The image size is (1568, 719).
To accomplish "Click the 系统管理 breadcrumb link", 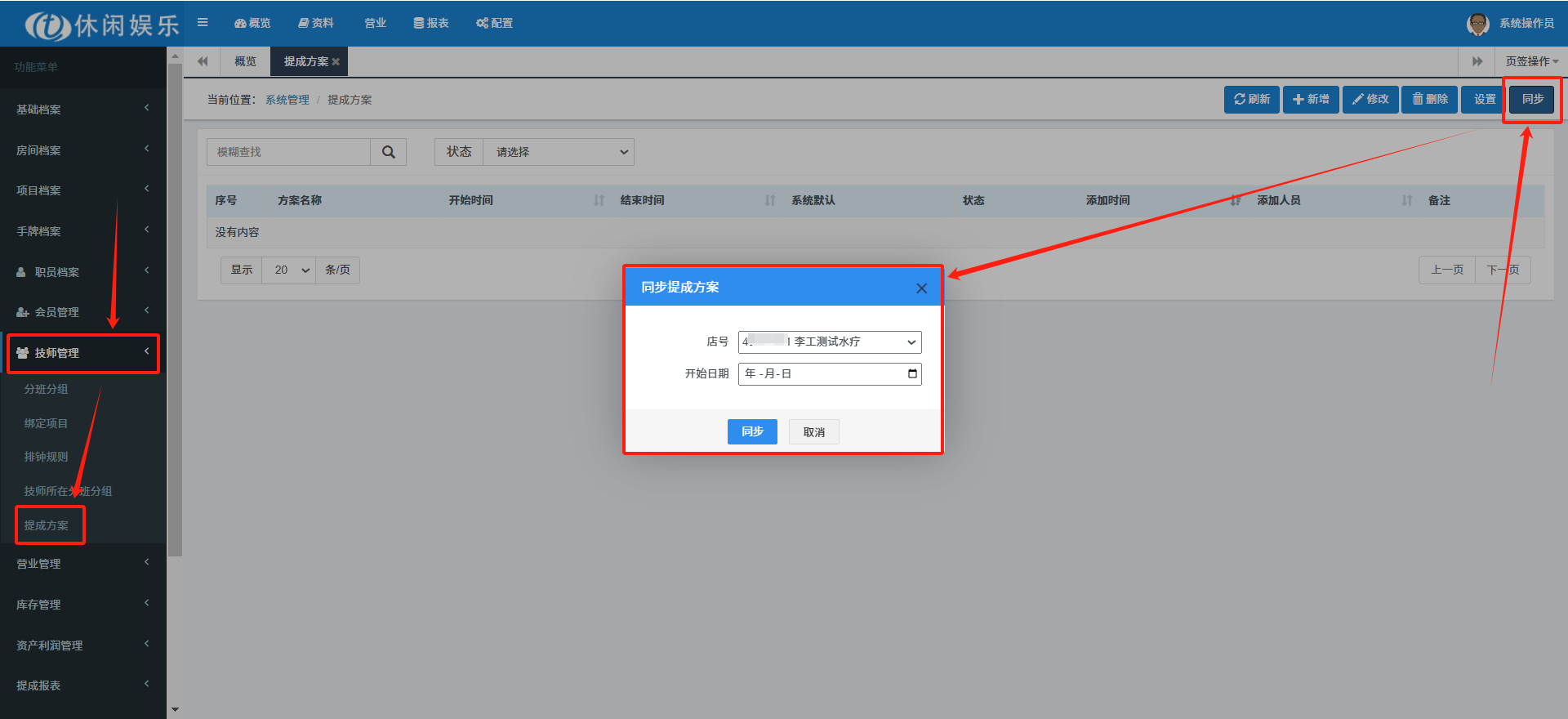I will pos(287,100).
